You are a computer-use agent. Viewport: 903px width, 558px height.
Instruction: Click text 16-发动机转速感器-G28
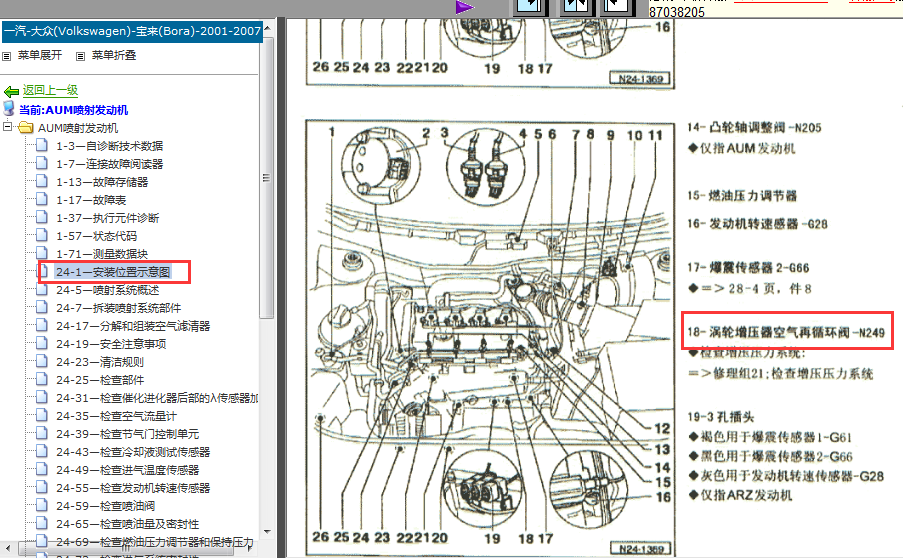tap(757, 224)
